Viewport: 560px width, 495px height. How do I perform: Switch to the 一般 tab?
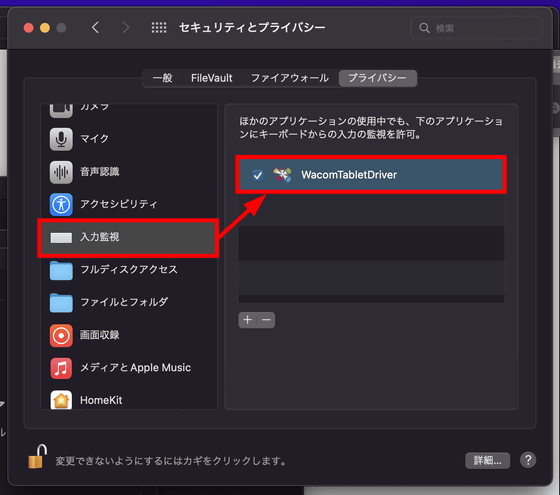(x=162, y=78)
